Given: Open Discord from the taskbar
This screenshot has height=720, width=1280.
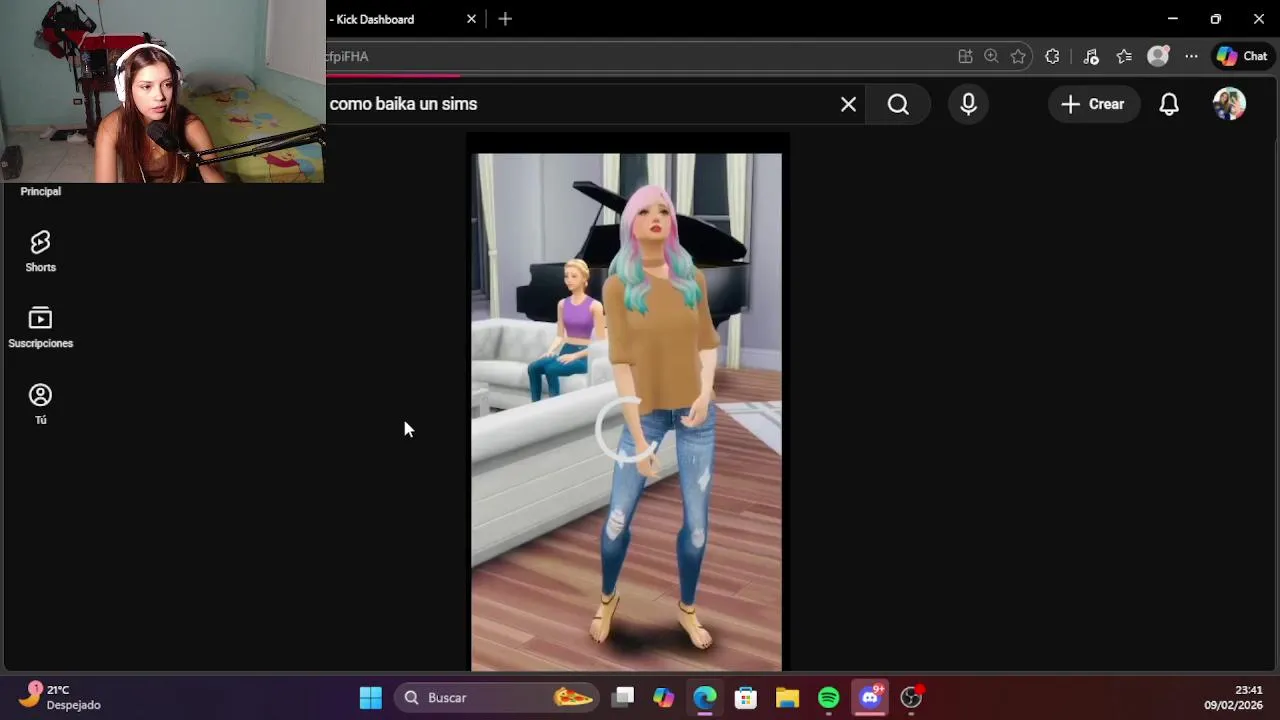Looking at the screenshot, I should coord(870,697).
